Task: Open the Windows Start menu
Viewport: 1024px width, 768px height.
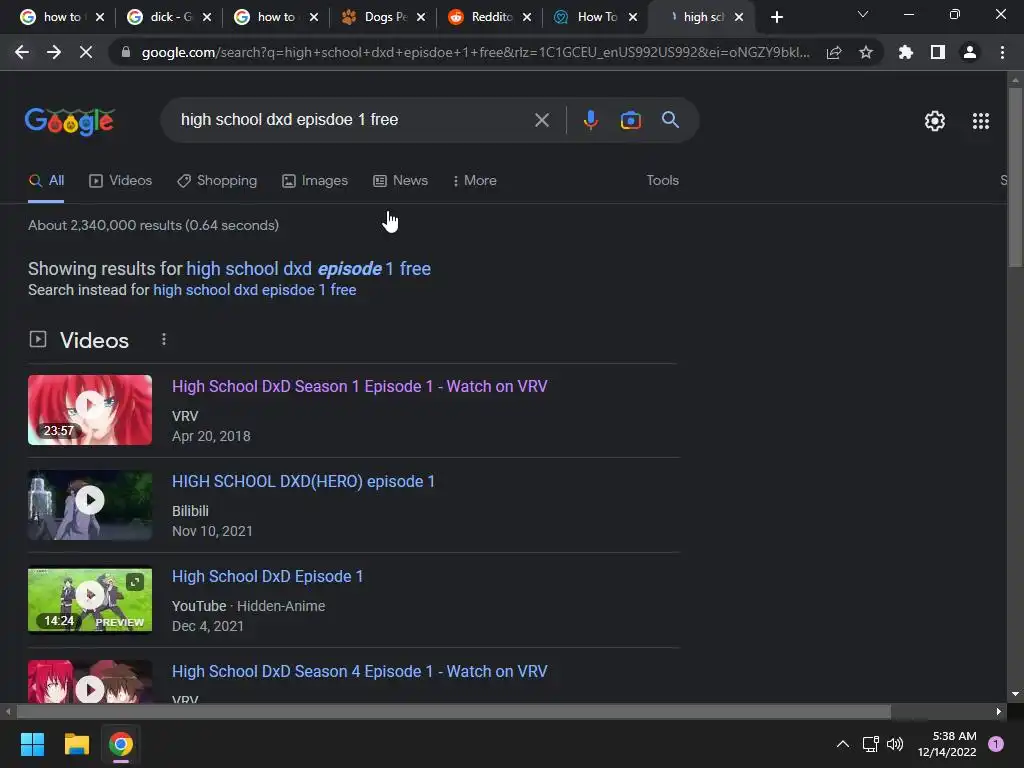Action: (32, 744)
